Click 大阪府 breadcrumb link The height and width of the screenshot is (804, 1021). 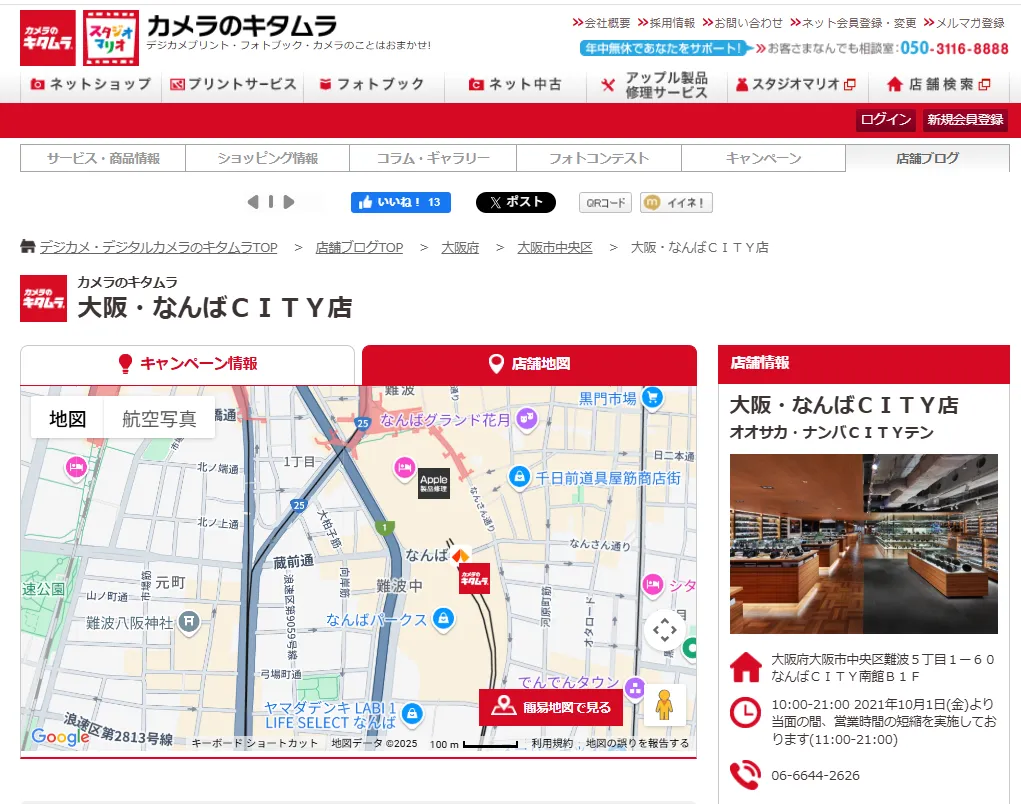point(460,247)
